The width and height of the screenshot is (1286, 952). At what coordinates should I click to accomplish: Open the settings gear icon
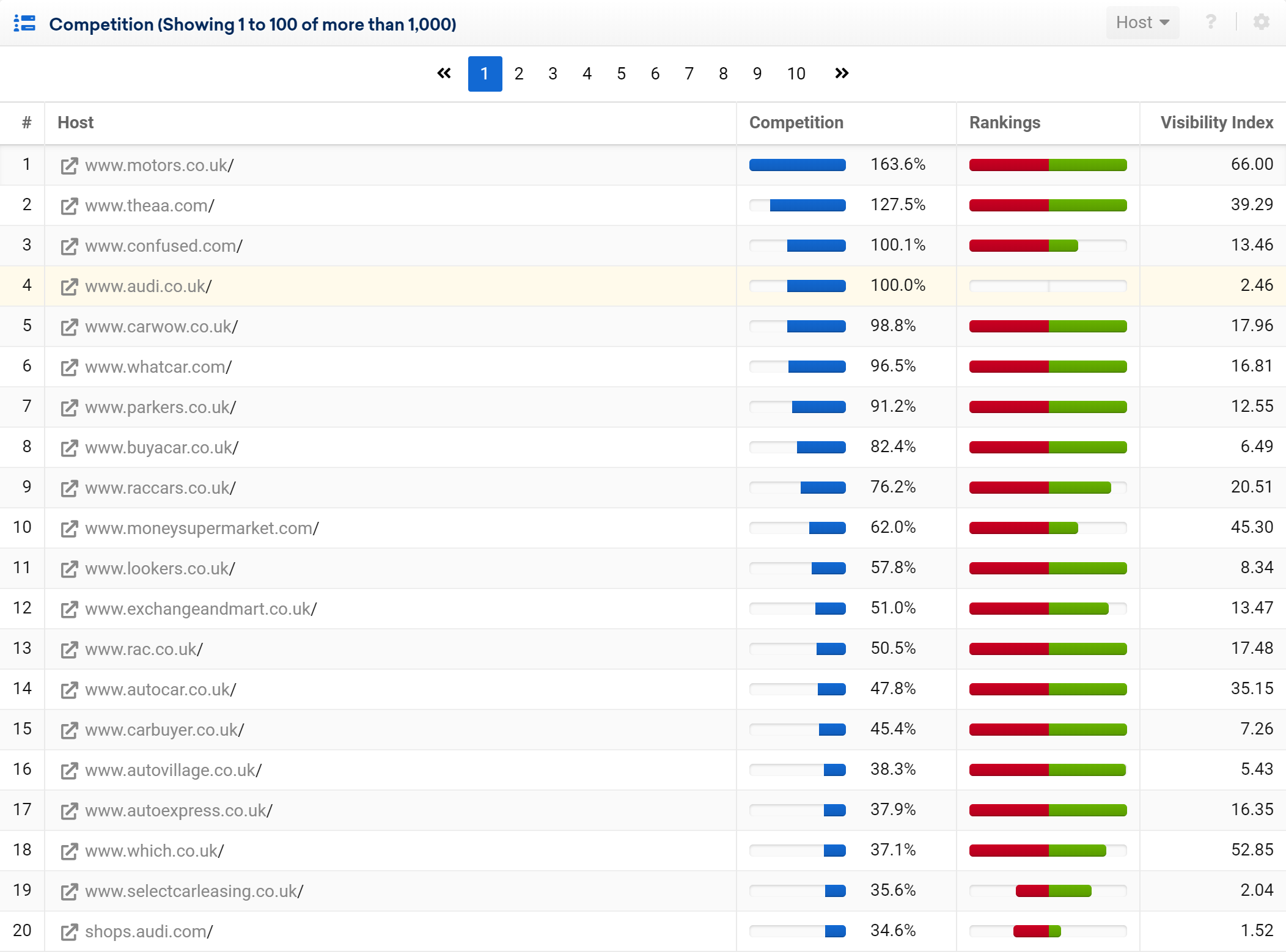[x=1261, y=23]
